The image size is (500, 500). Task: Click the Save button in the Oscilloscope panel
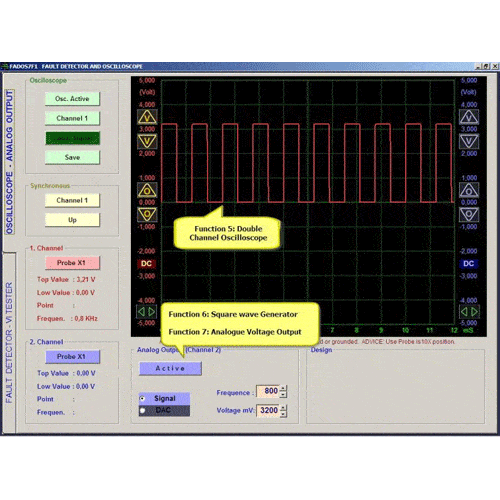[72, 157]
